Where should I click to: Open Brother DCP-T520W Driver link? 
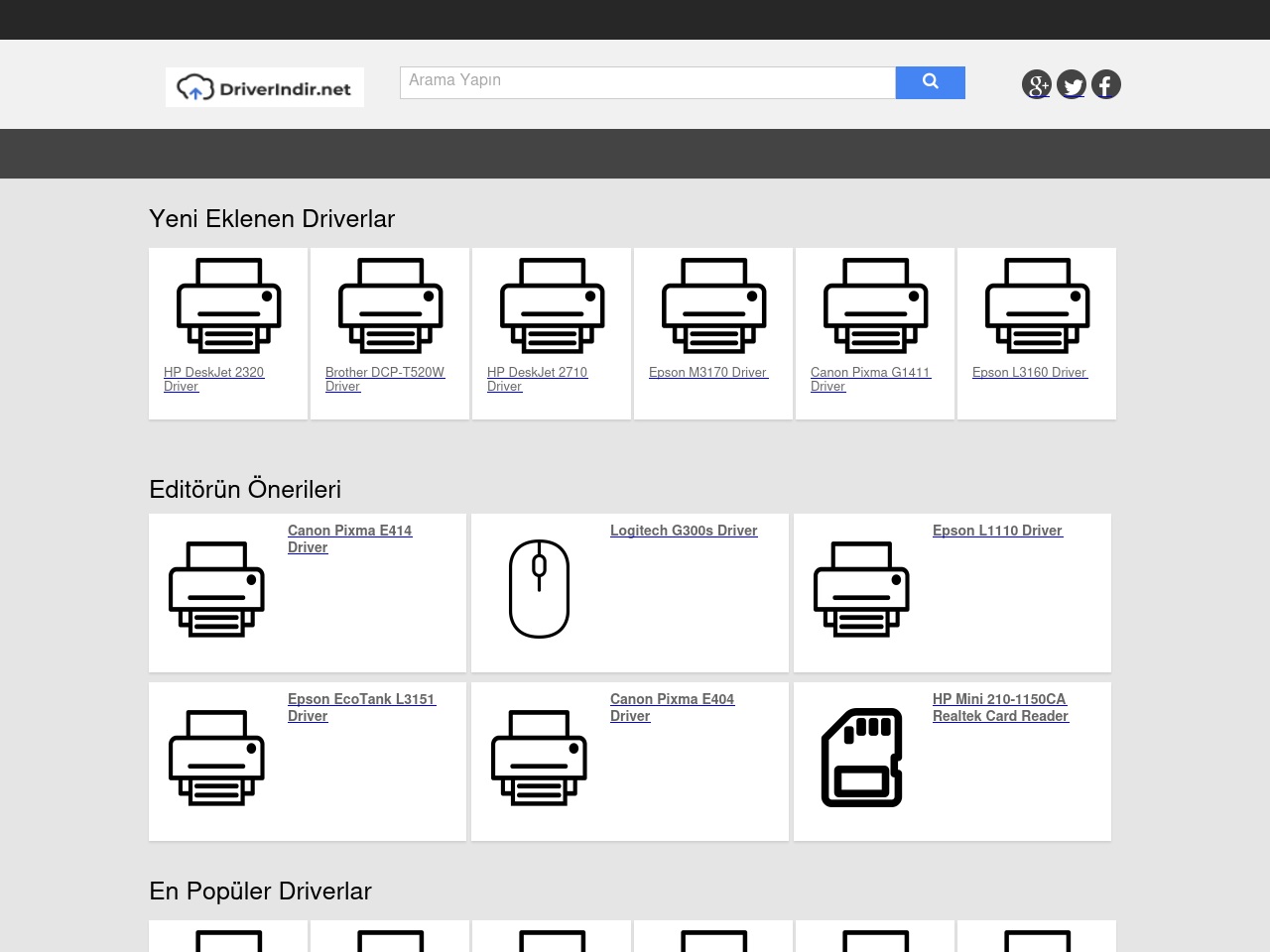[385, 379]
